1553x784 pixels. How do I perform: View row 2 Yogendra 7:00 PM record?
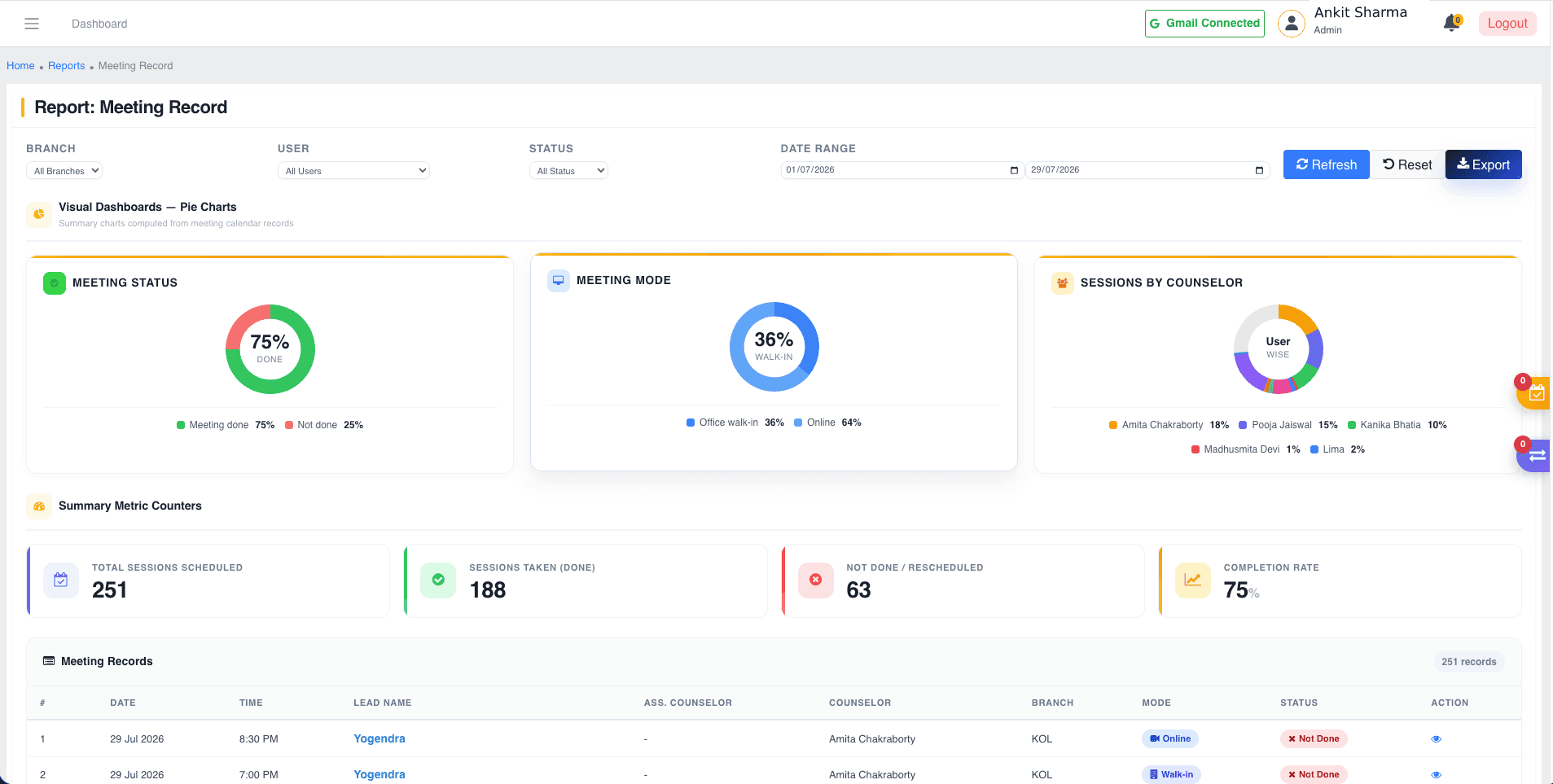[x=1436, y=775]
